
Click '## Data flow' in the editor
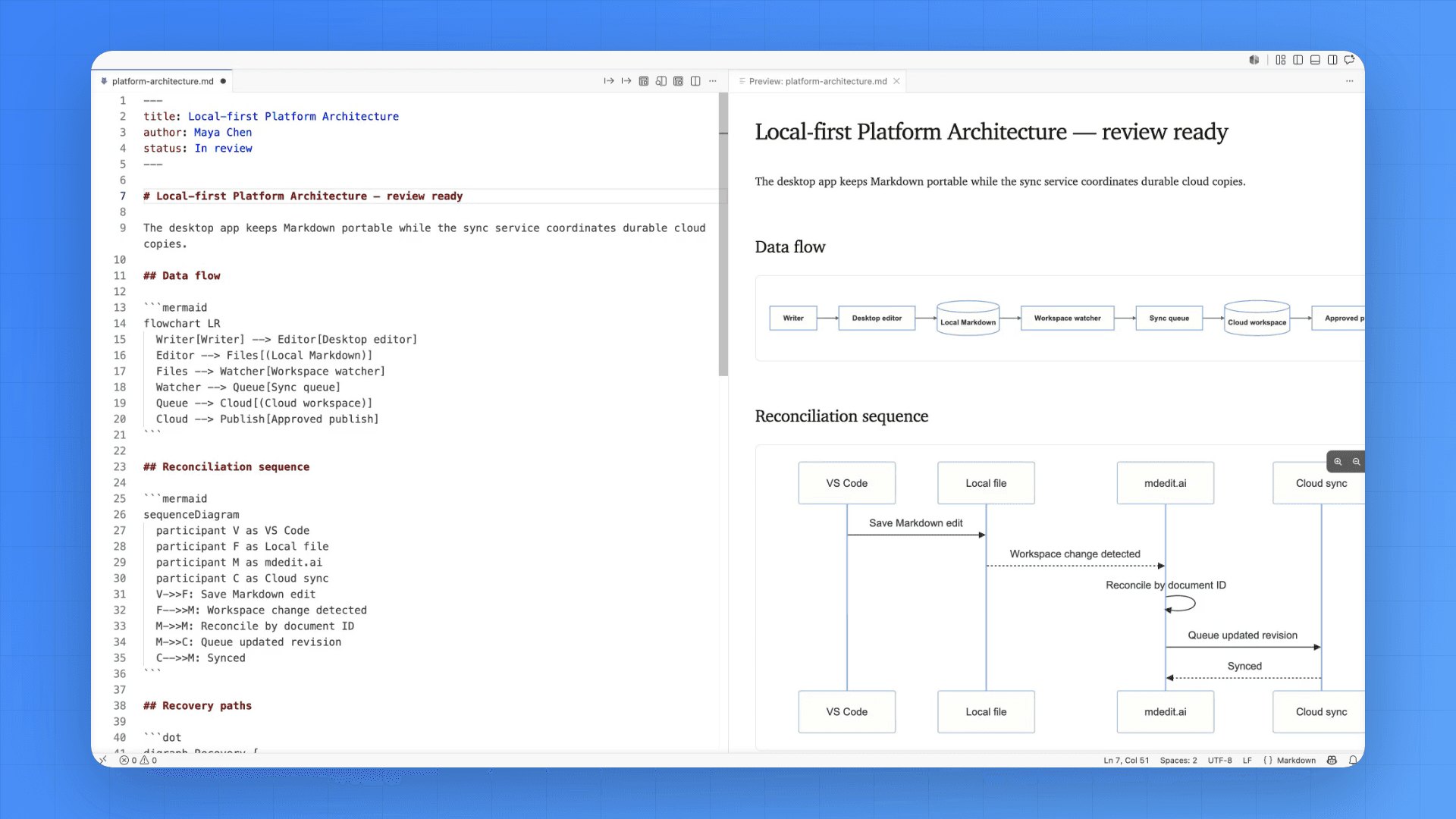[x=181, y=275]
